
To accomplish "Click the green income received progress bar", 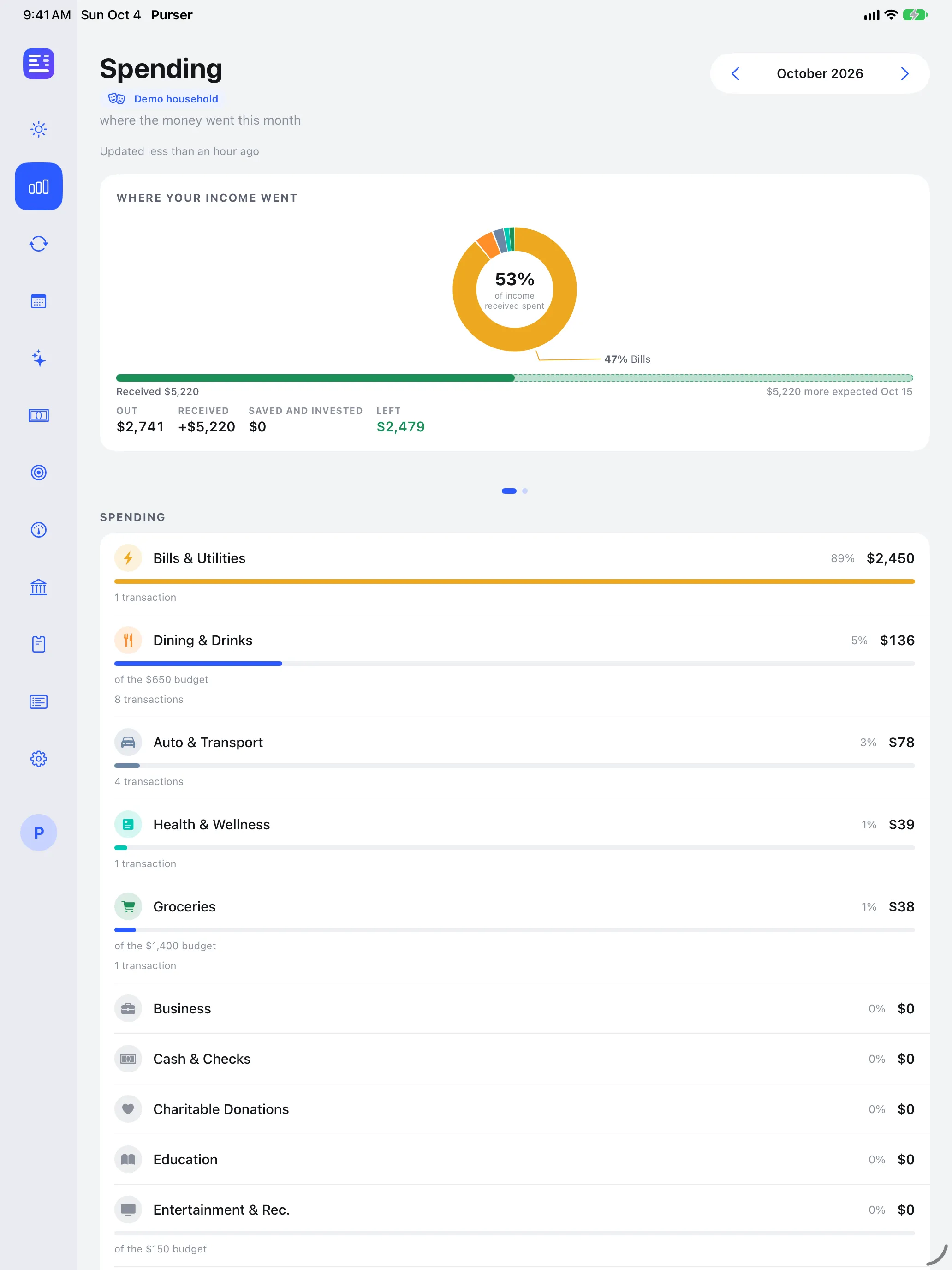I will tap(515, 378).
